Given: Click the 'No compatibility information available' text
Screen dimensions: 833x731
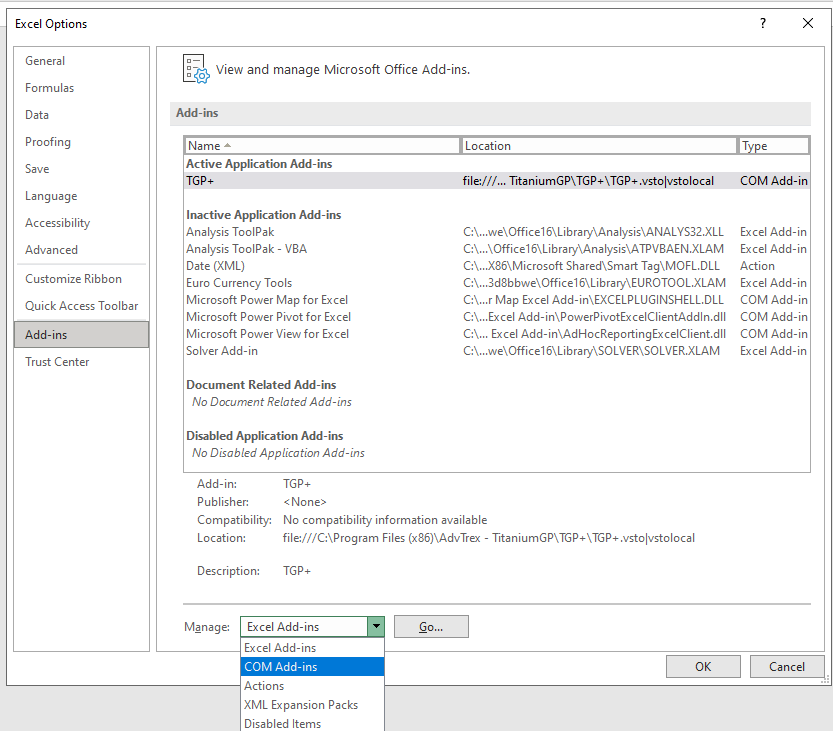Looking at the screenshot, I should tap(385, 520).
